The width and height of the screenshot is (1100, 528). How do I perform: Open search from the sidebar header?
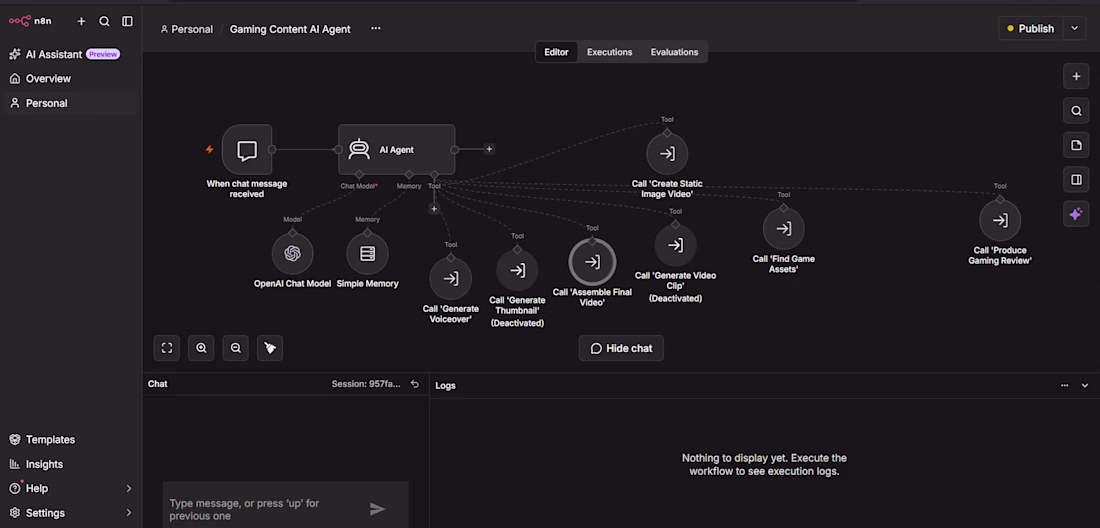[x=105, y=21]
